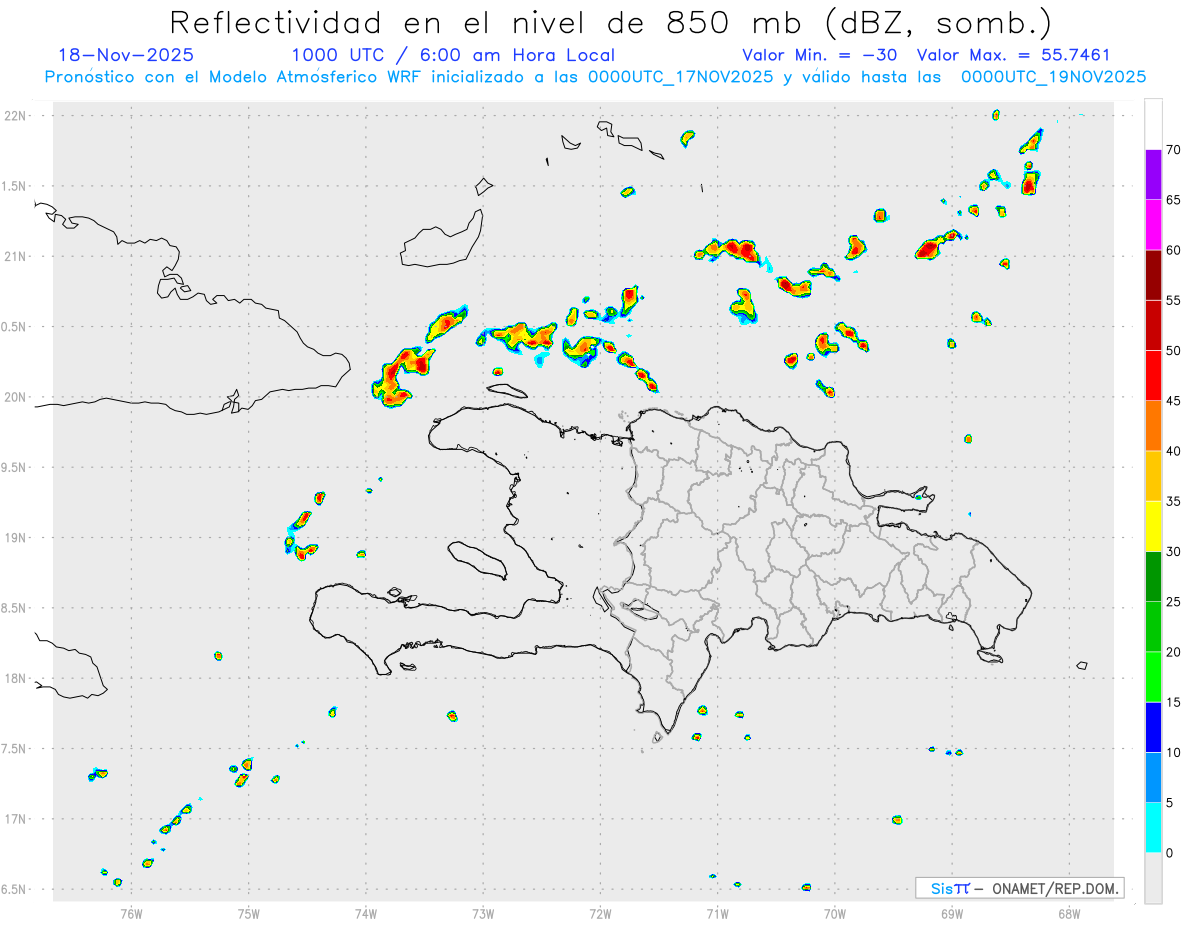This screenshot has width=1200, height=927.
Task: Click the purple 65-70 dBZ color band
Action: pyautogui.click(x=1153, y=174)
